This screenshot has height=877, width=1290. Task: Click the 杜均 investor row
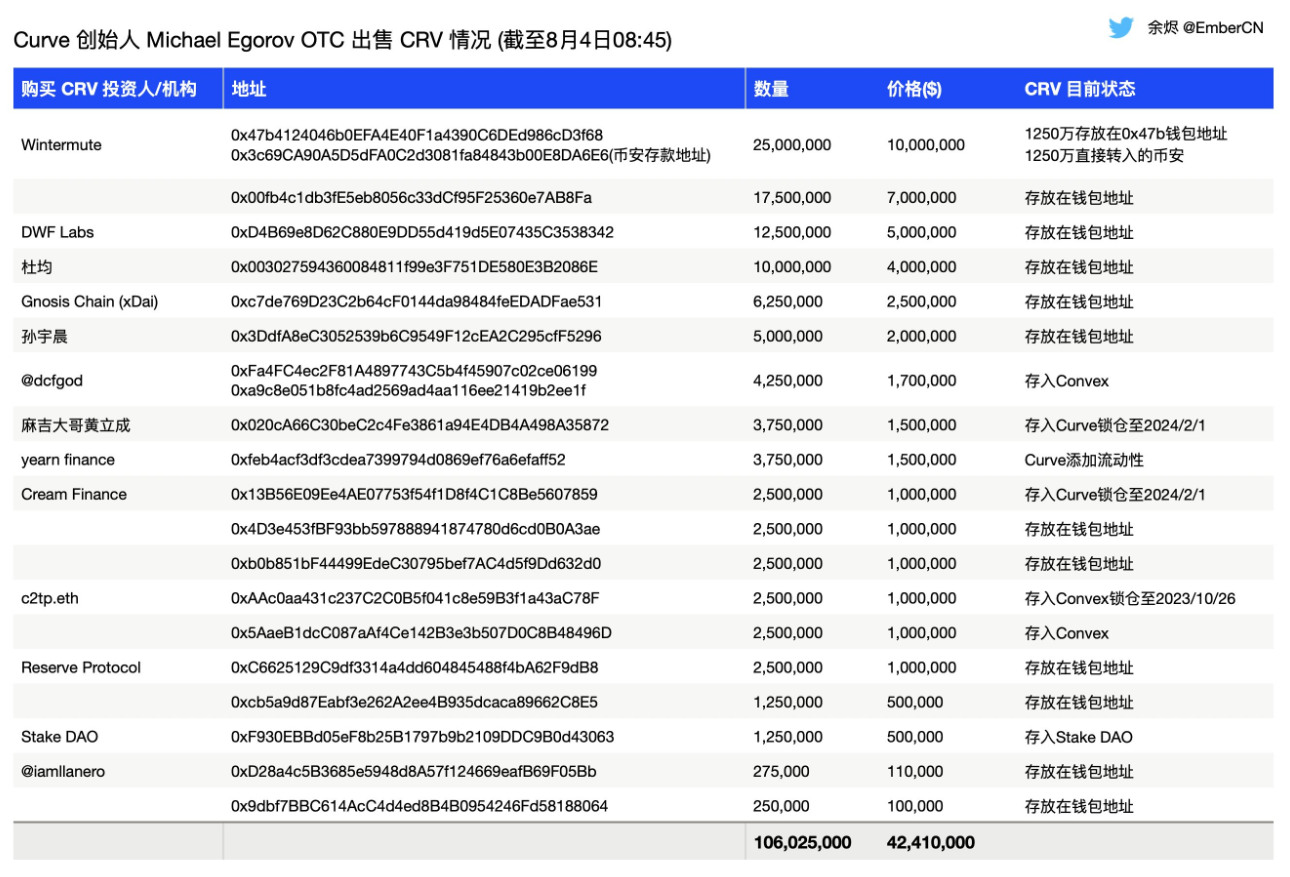click(35, 266)
